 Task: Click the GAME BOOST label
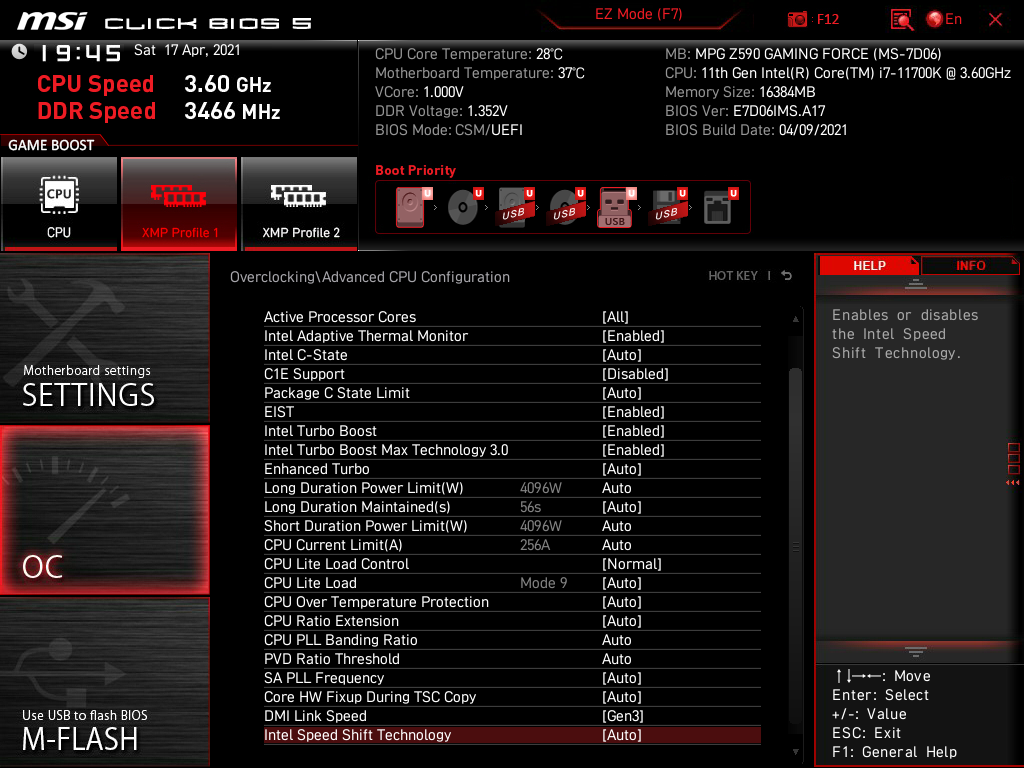pos(51,145)
